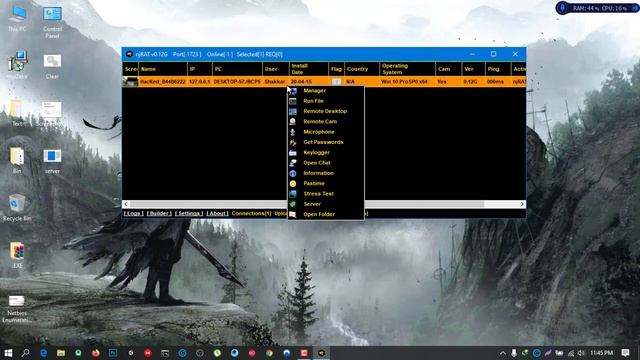Select Remote Desktop menu entry
The width and height of the screenshot is (640, 360).
pyautogui.click(x=325, y=111)
